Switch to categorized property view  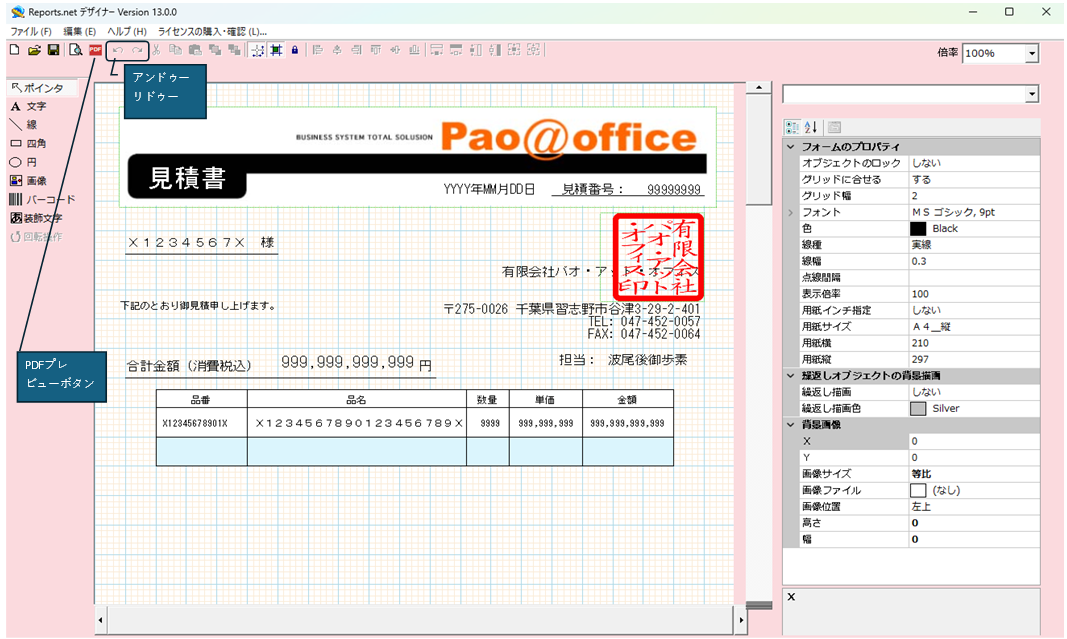click(792, 127)
